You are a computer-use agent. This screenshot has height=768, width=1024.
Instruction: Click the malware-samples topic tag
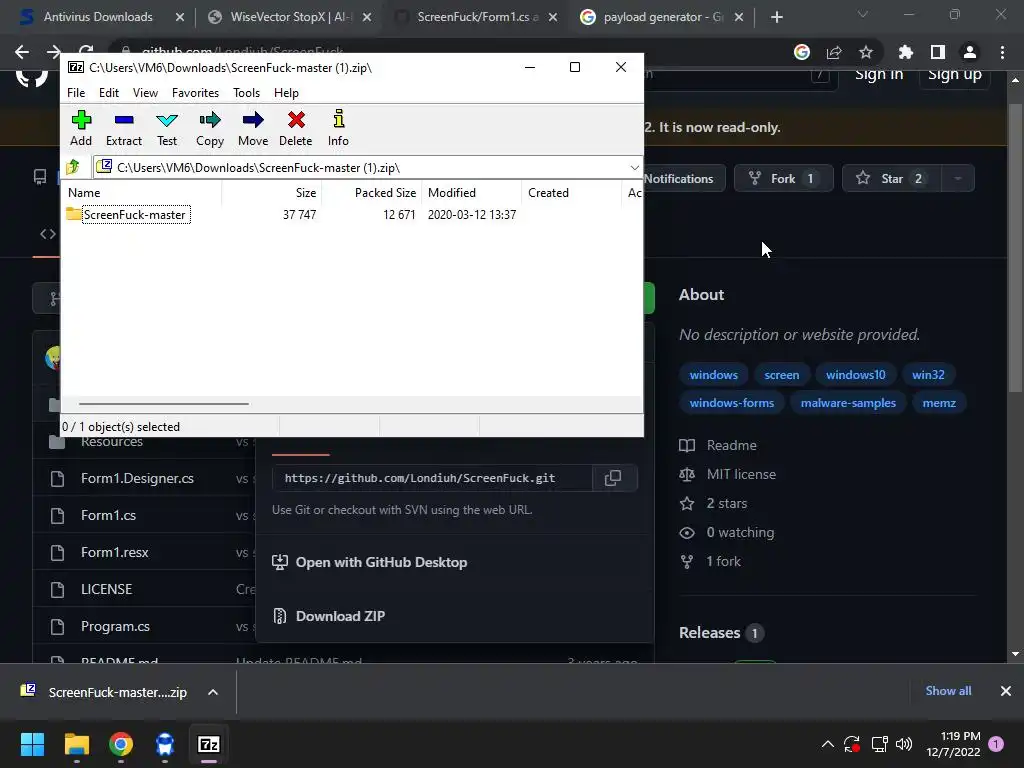click(848, 403)
